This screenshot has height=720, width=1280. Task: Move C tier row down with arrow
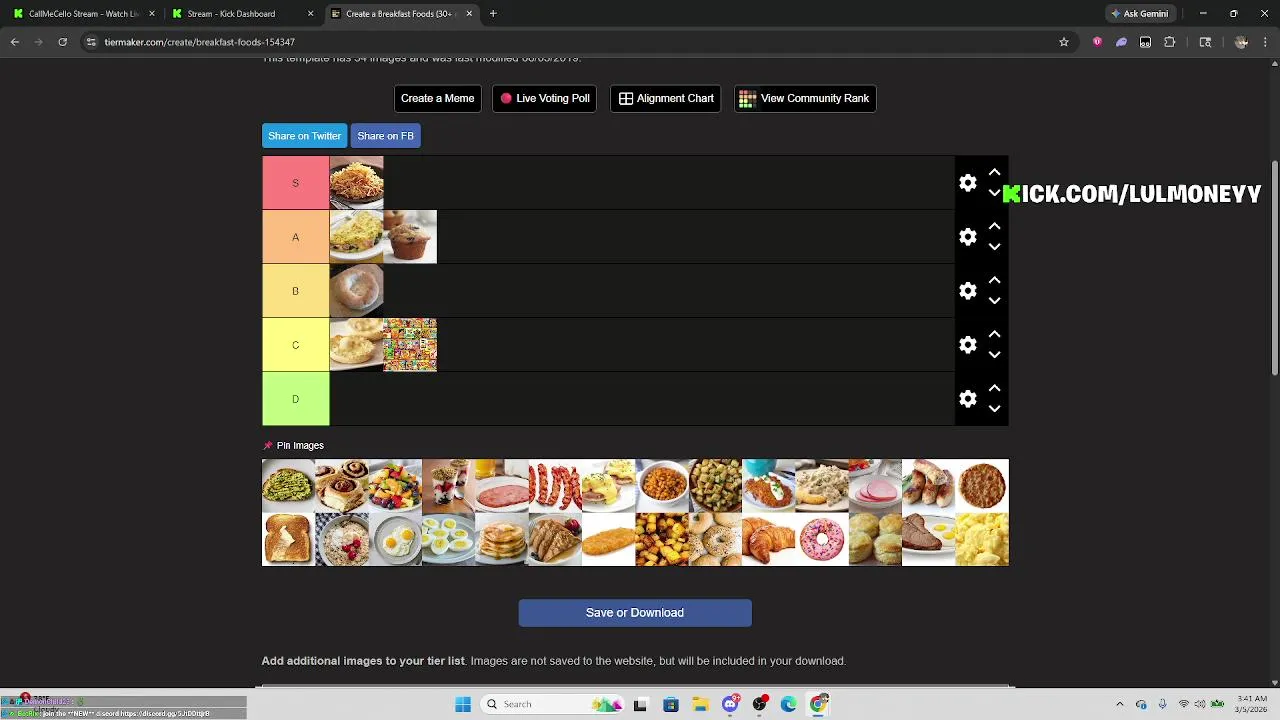point(994,355)
